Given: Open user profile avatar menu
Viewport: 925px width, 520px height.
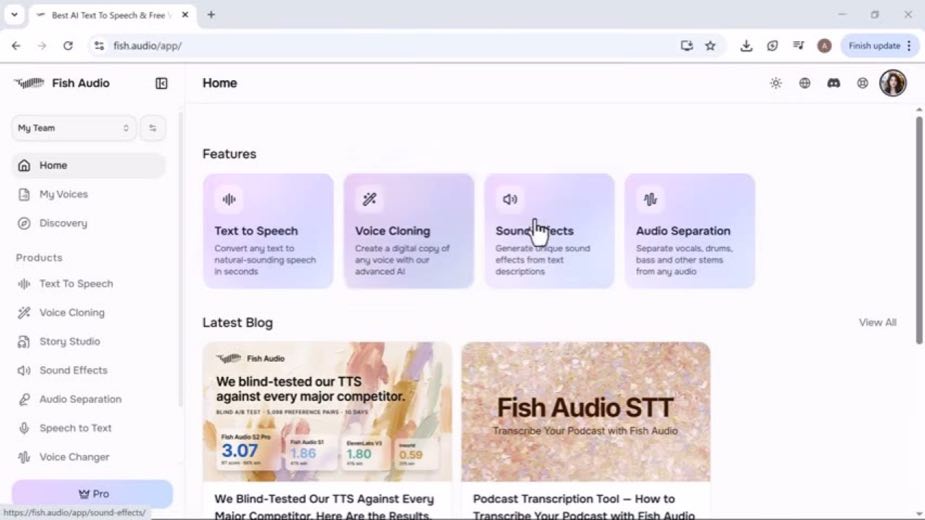Looking at the screenshot, I should 893,83.
